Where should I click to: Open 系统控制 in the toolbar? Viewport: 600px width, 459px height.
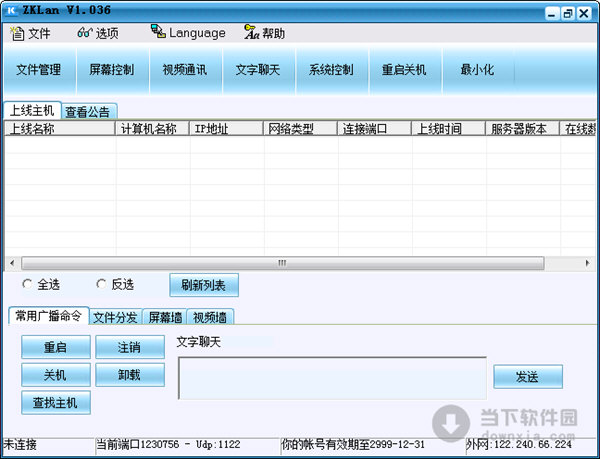(x=331, y=70)
